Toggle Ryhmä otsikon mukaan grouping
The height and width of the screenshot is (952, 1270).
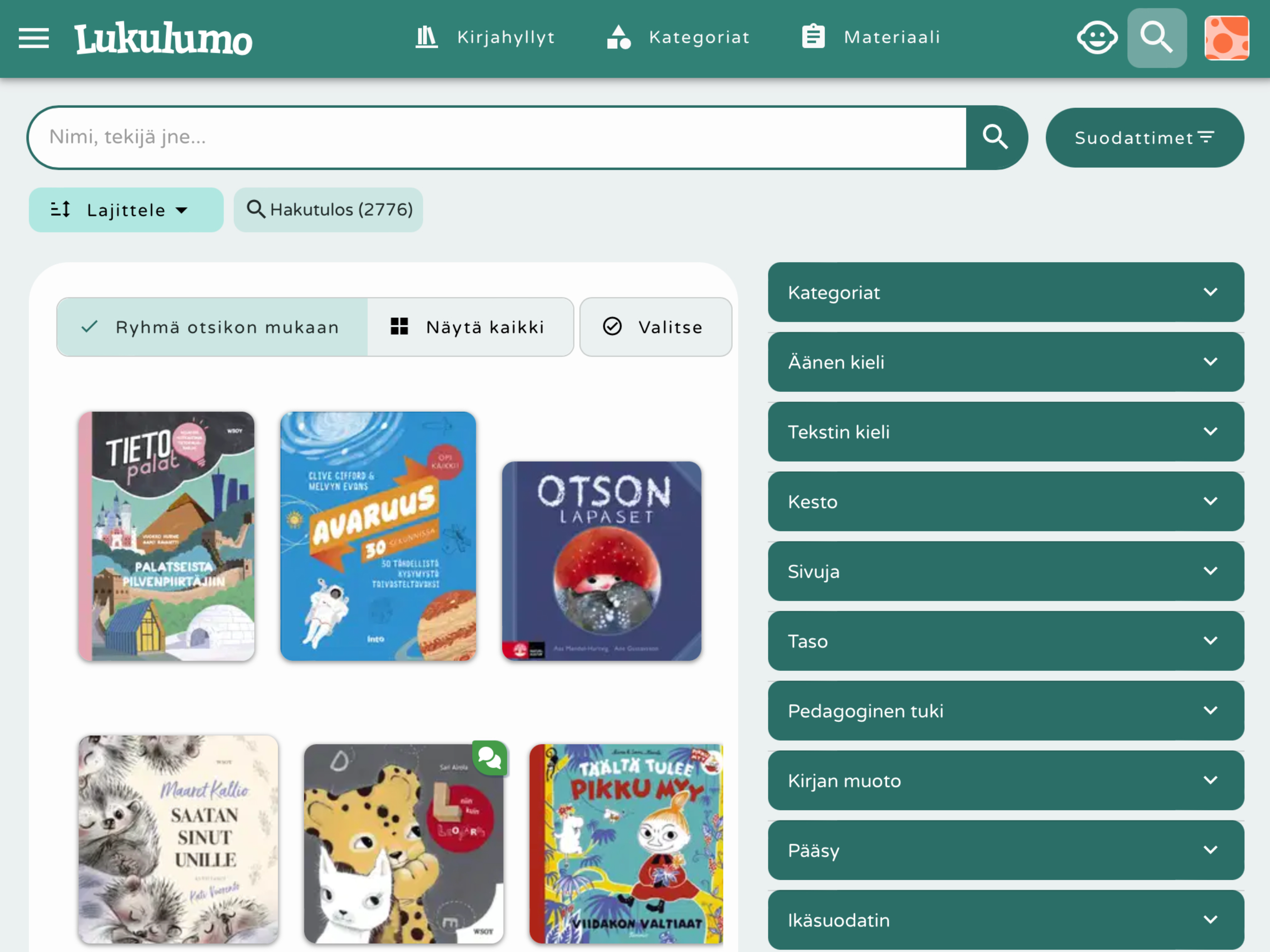(212, 327)
